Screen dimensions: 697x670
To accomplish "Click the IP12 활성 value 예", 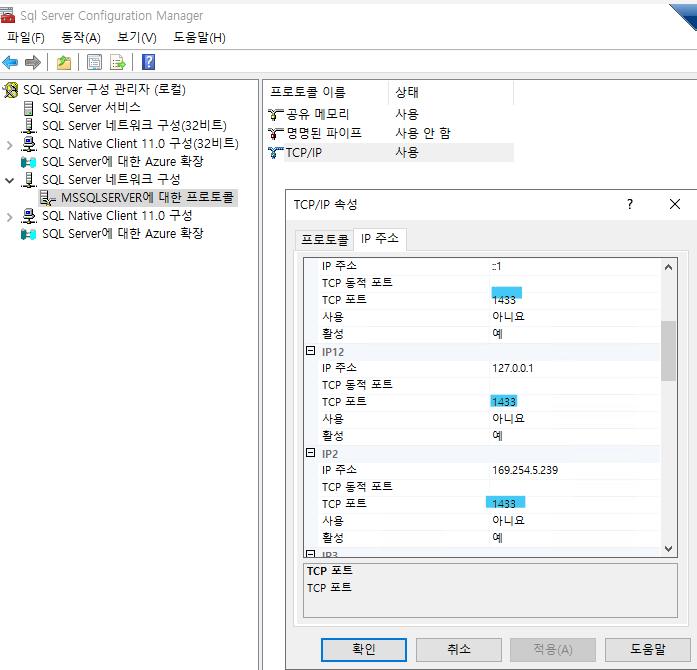I will pos(497,435).
